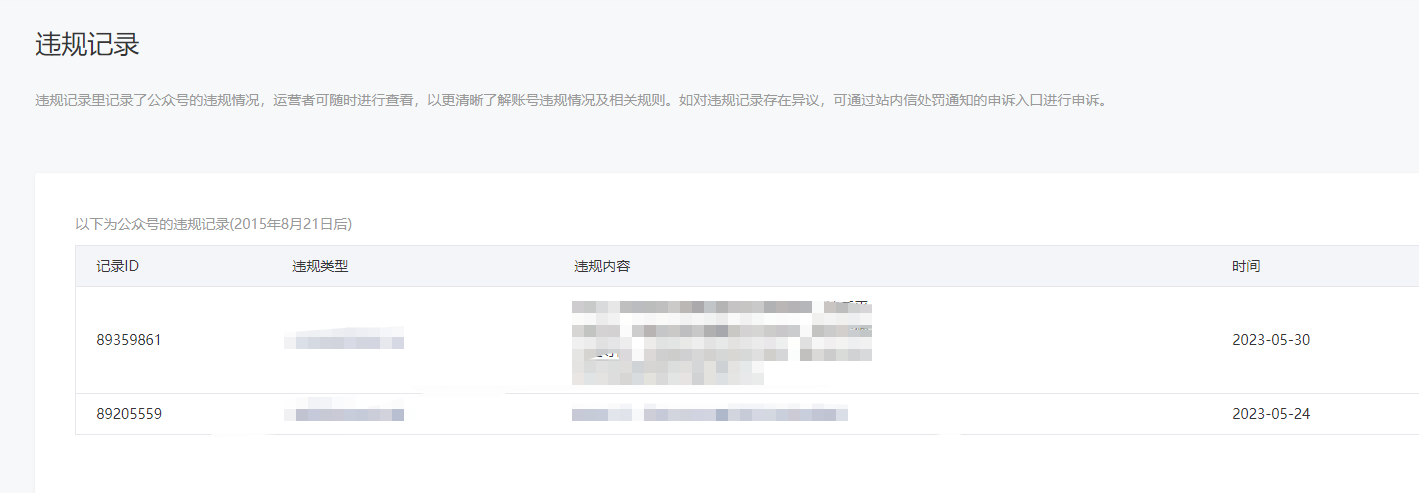Select the 违规类型 column header

[320, 266]
